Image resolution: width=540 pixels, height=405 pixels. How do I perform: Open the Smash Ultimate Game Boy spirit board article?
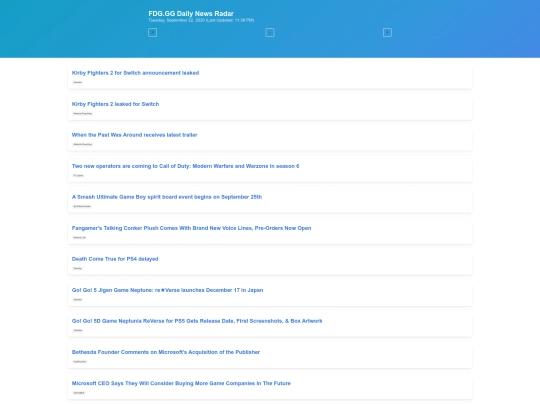[x=167, y=197]
